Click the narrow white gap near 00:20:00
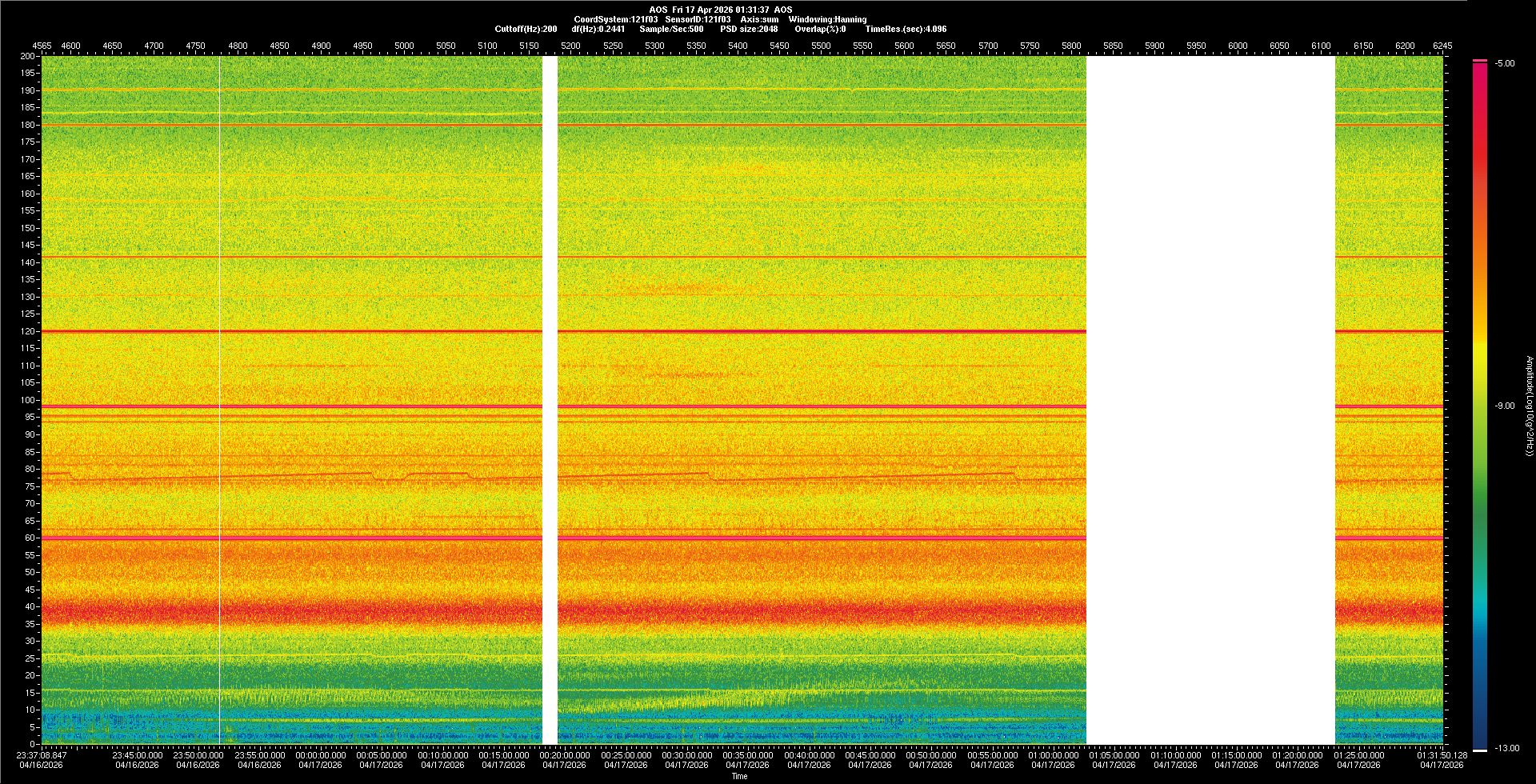This screenshot has height=784, width=1536. click(x=550, y=400)
